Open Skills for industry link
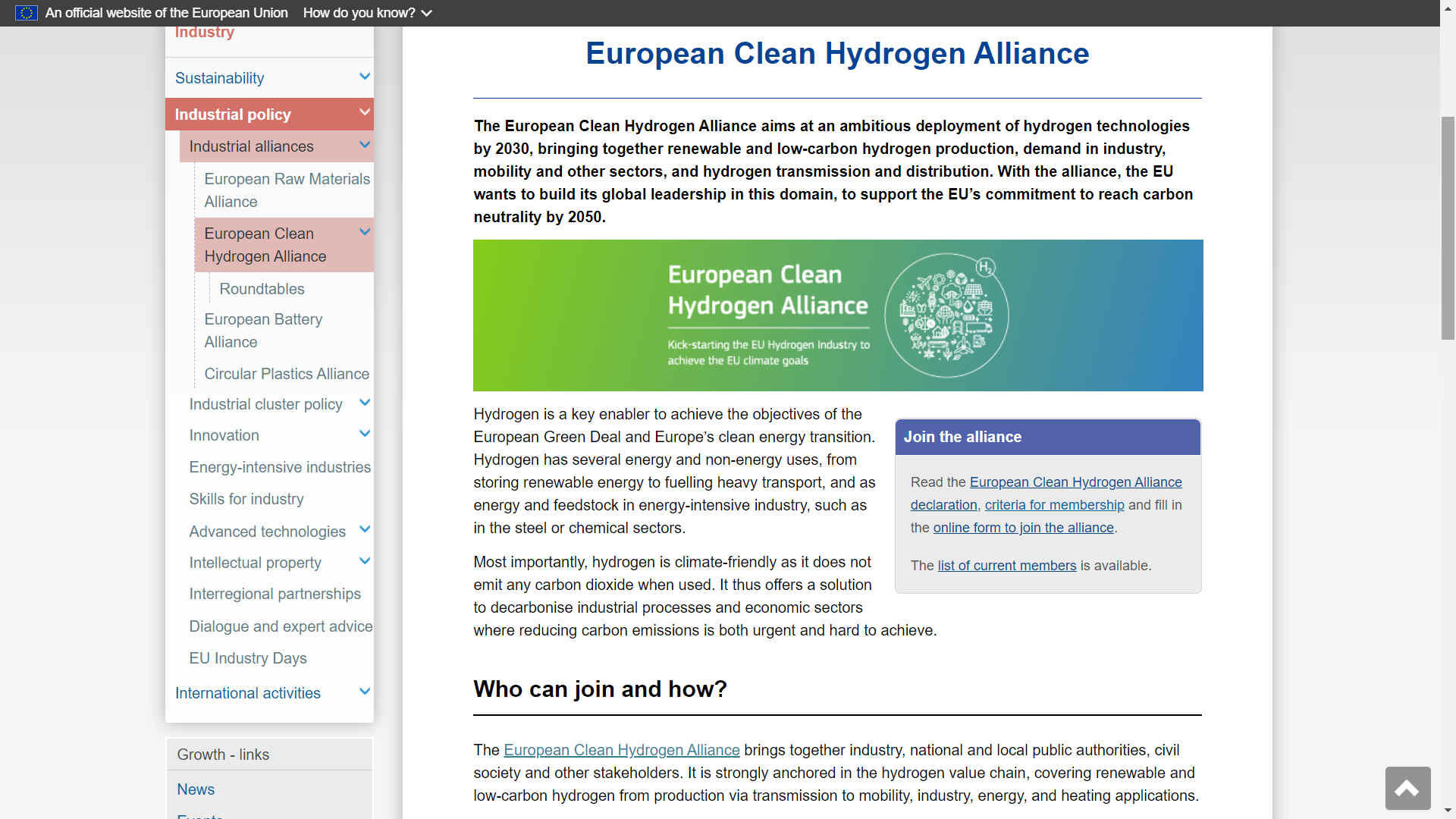The width and height of the screenshot is (1456, 819). coord(246,499)
